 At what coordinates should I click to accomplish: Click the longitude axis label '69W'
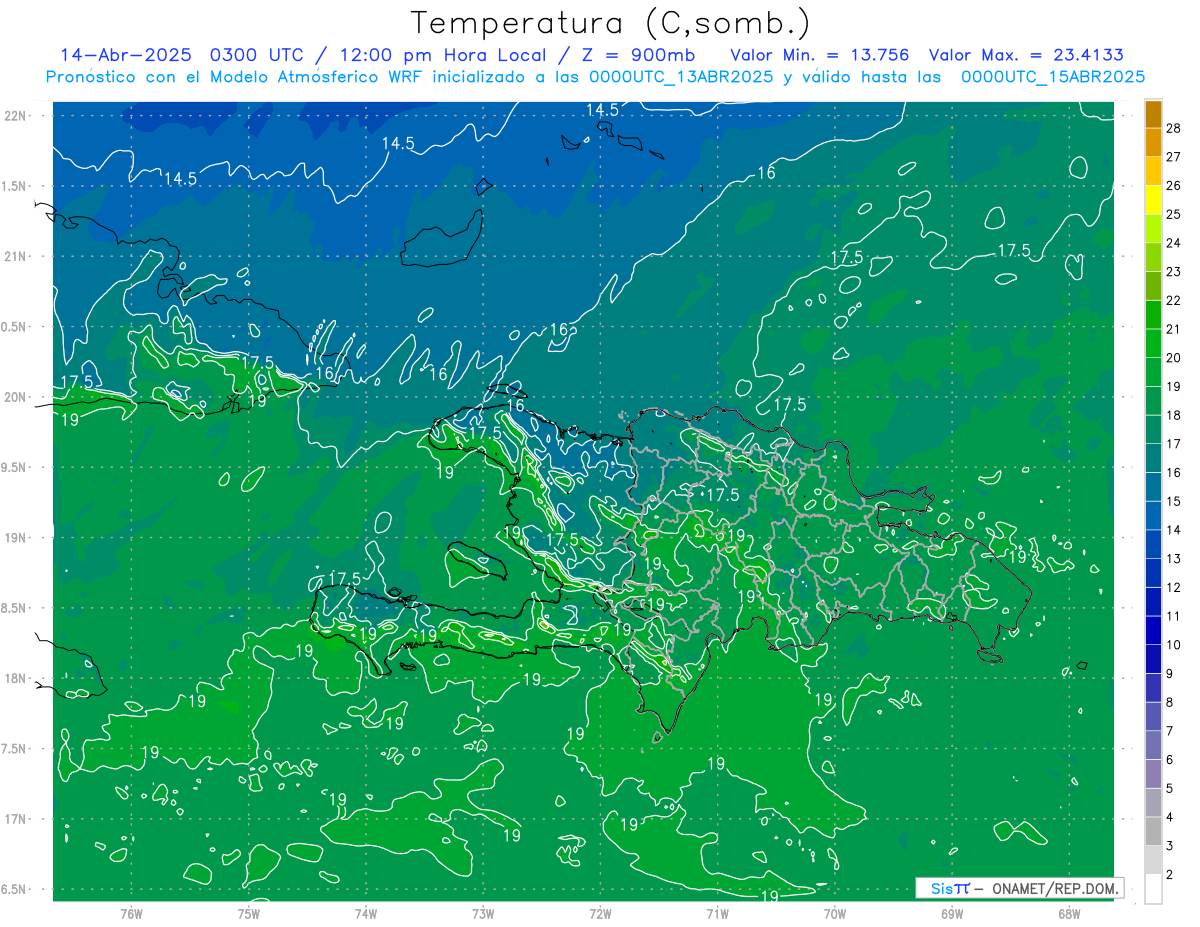click(x=952, y=913)
